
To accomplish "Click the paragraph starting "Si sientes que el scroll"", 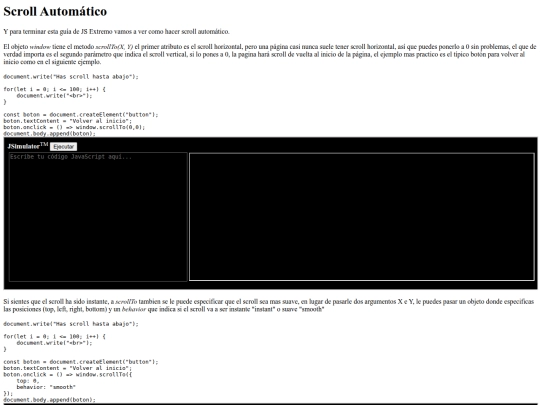I will [269, 305].
